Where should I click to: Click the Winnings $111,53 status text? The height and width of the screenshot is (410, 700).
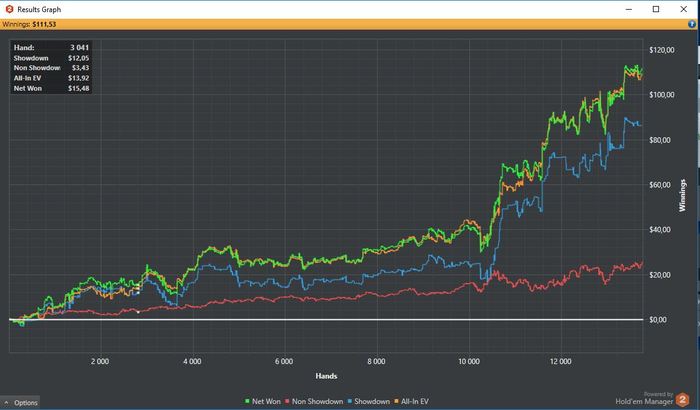coord(29,24)
